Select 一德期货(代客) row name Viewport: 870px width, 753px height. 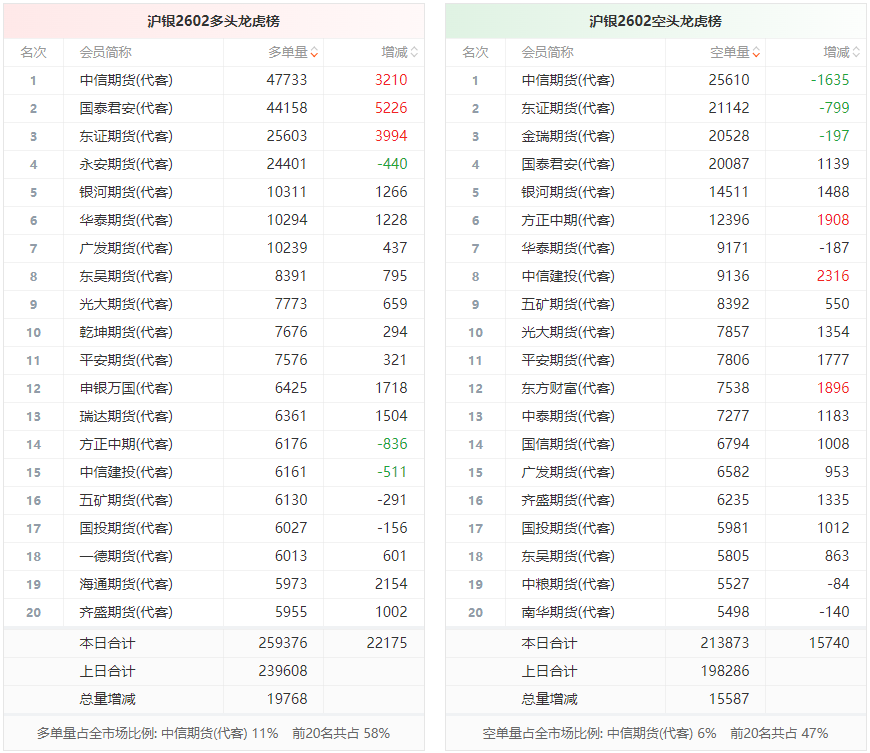coord(126,556)
